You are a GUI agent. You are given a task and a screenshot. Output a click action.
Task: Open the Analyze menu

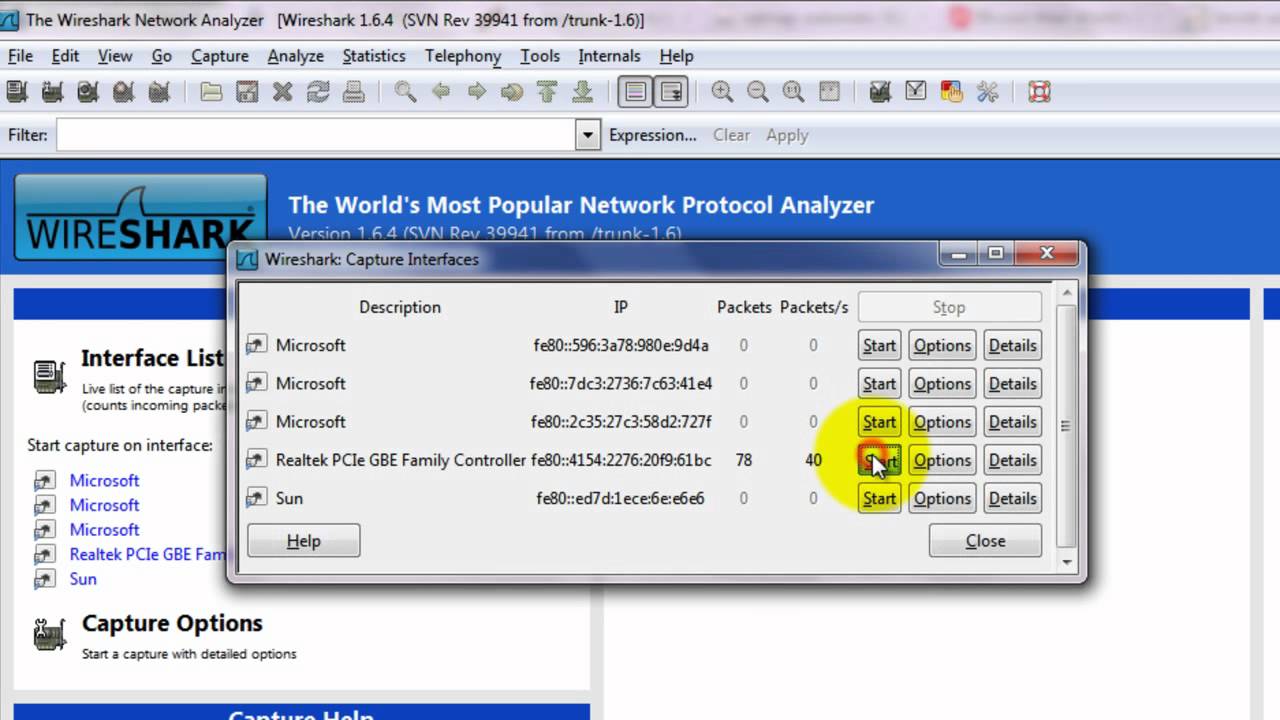(295, 56)
